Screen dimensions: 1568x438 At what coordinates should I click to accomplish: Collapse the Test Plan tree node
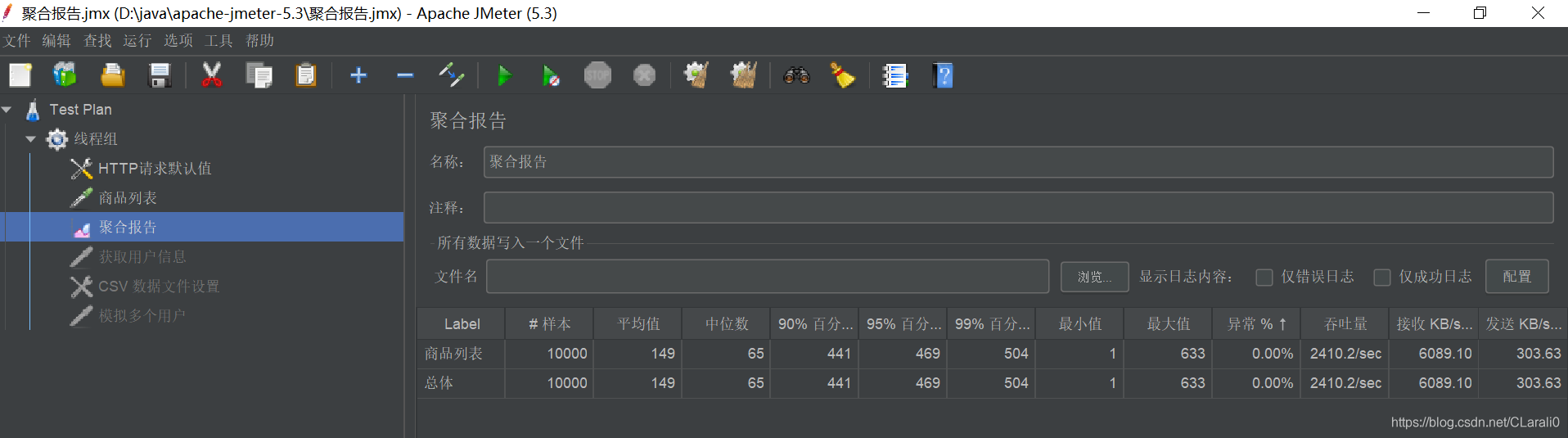click(7, 109)
